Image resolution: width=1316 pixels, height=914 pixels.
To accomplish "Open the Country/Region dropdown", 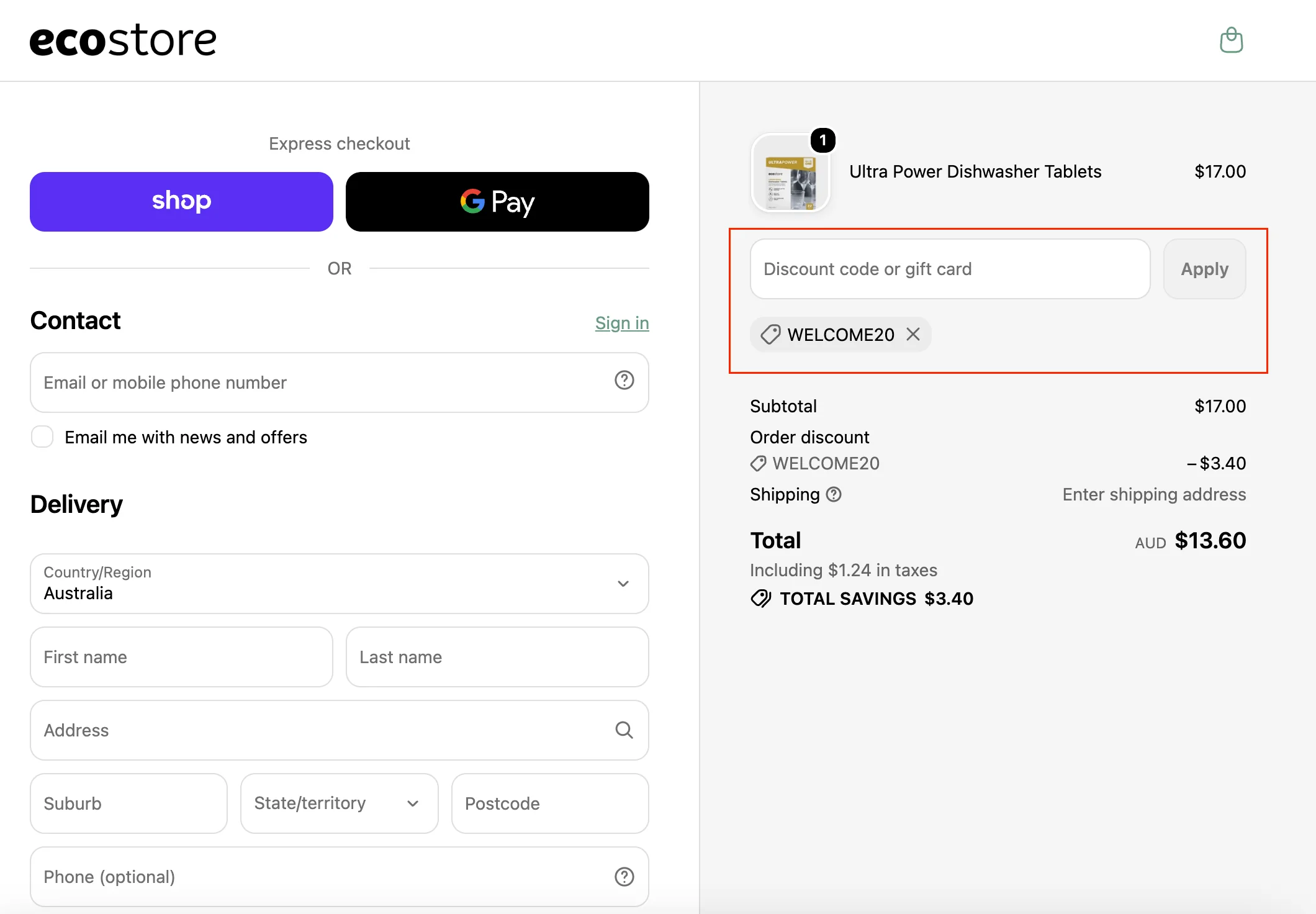I will (340, 584).
